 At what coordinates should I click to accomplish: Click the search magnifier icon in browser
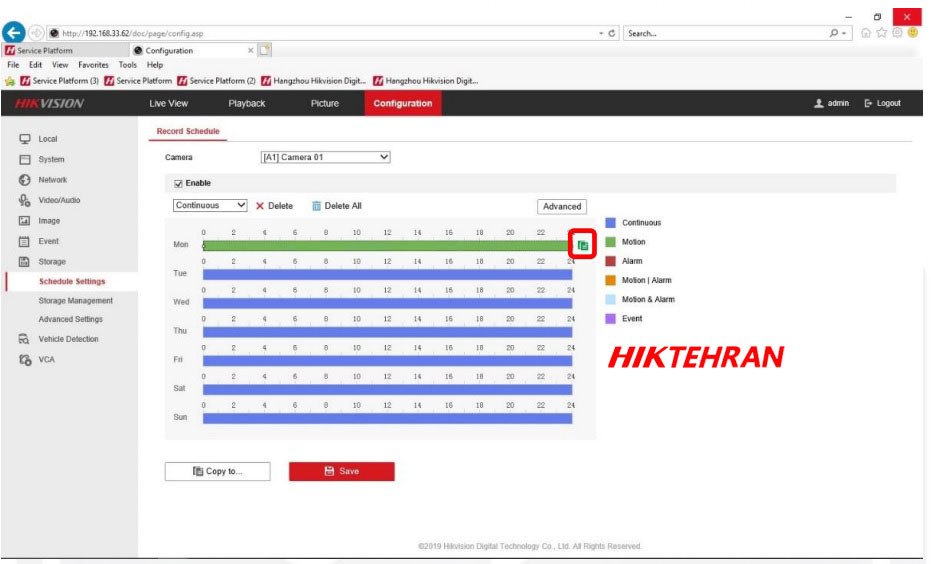[834, 33]
